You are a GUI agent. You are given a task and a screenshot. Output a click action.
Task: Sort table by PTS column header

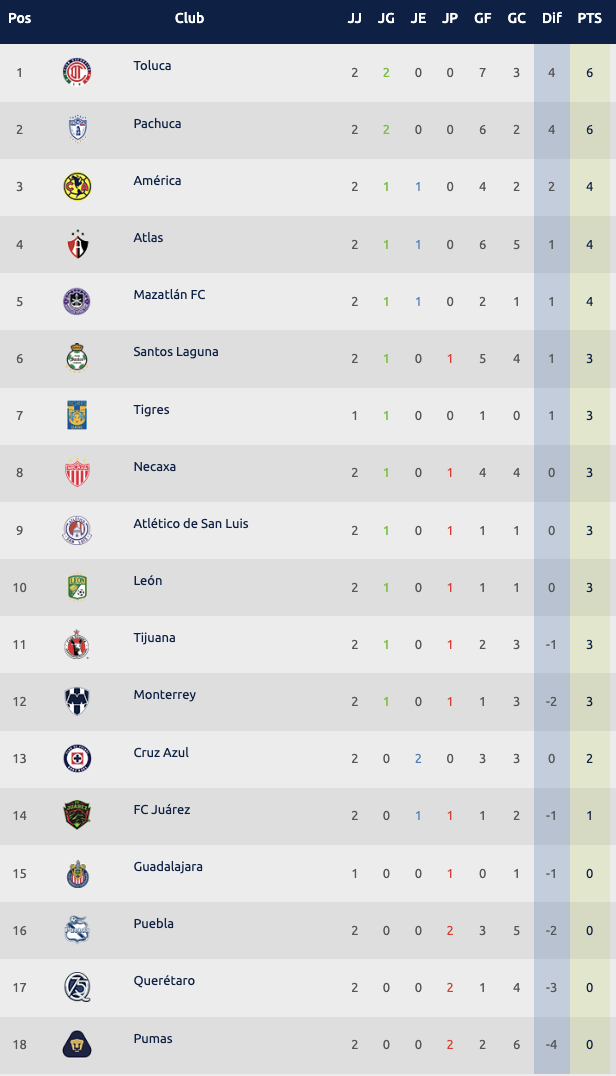(590, 18)
